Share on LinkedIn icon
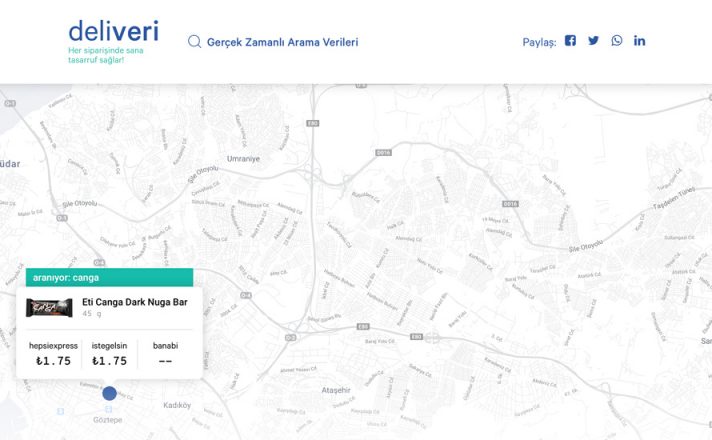Screen dimensions: 712x440 pyautogui.click(x=639, y=40)
